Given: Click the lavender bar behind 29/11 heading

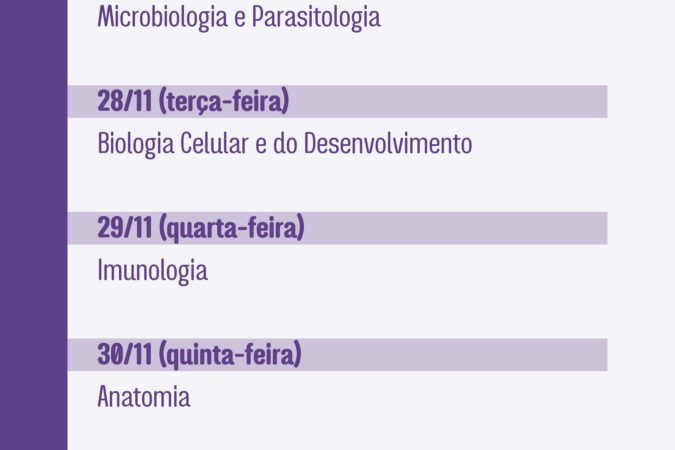Looking at the screenshot, I should click(x=338, y=228).
